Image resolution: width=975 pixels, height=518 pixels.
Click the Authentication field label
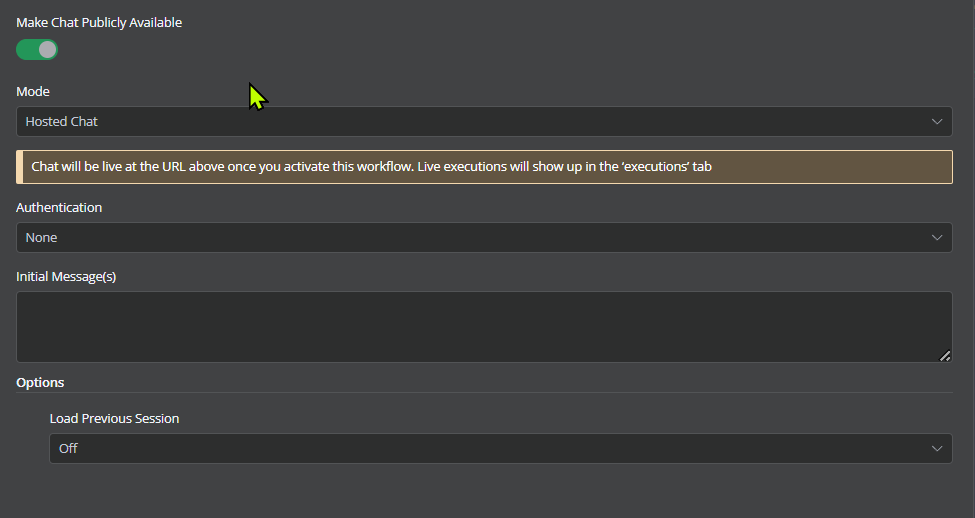pyautogui.click(x=59, y=208)
